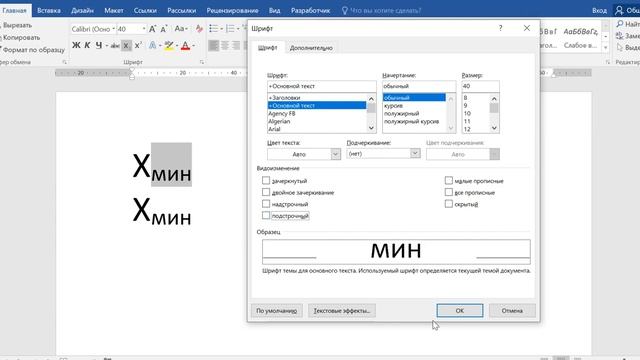Click the Размер input field
Viewport: 640px width, 360px height.
tap(480, 86)
